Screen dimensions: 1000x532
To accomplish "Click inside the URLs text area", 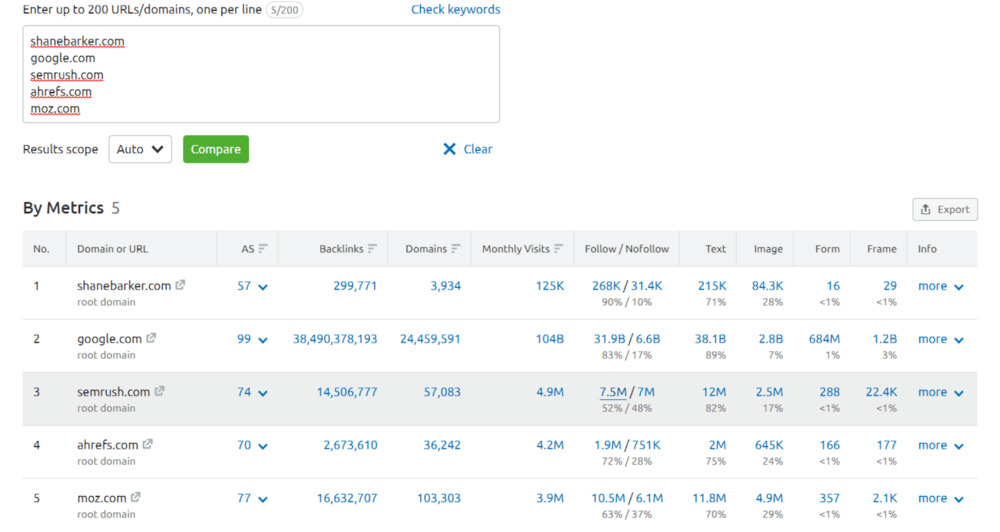I will [261, 74].
